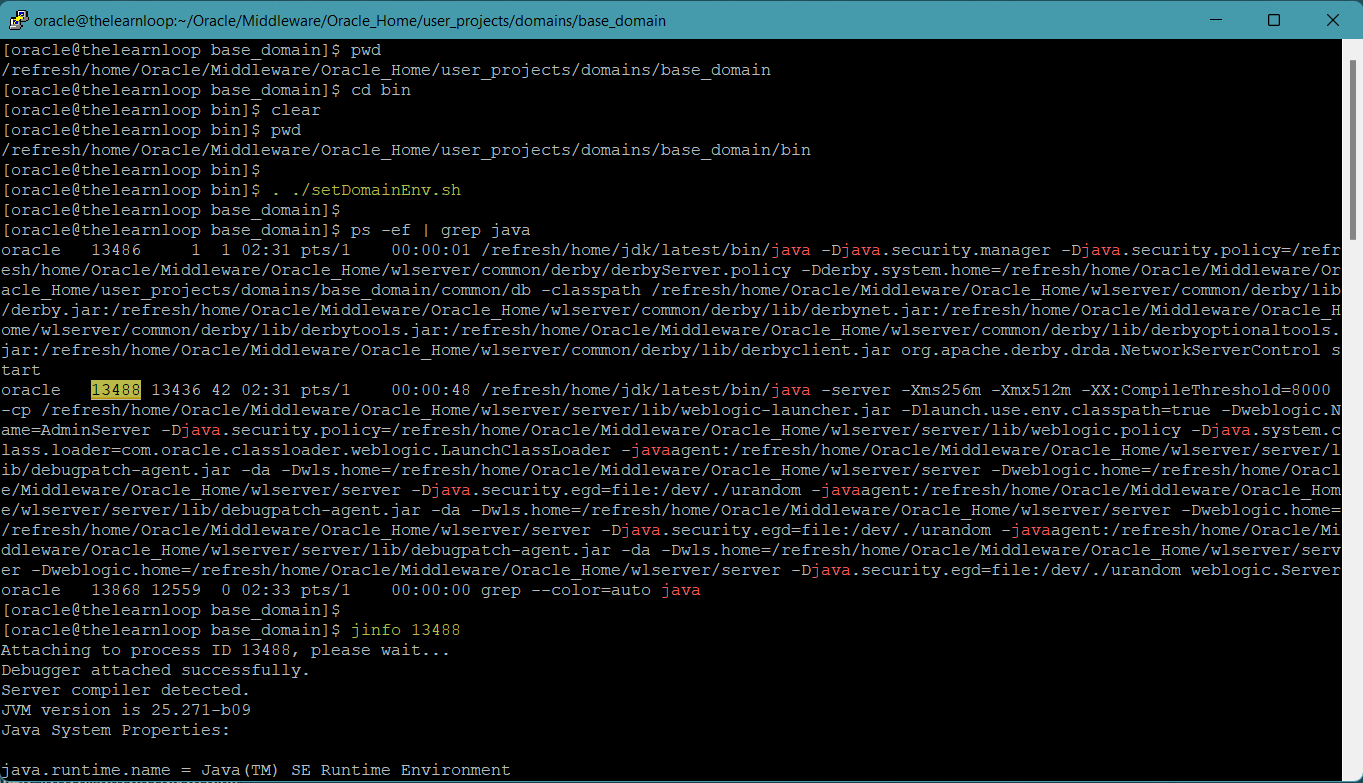Click the highlighted PID 13488

pos(116,390)
